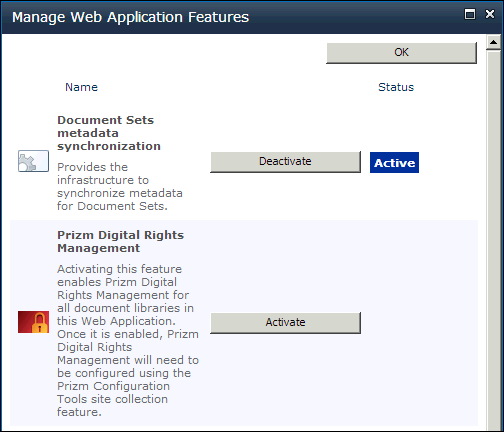
Task: Click the Prizm feature description paragraph
Action: [128, 340]
